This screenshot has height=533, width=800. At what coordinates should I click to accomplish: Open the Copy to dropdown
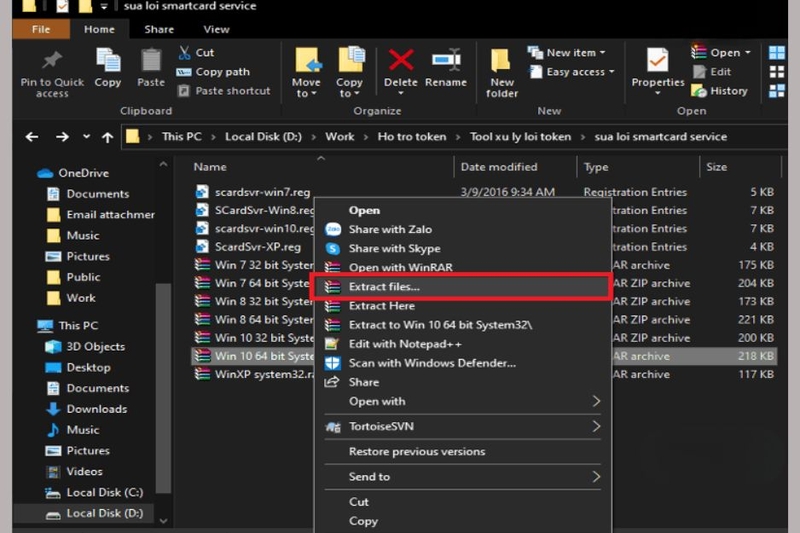point(349,73)
